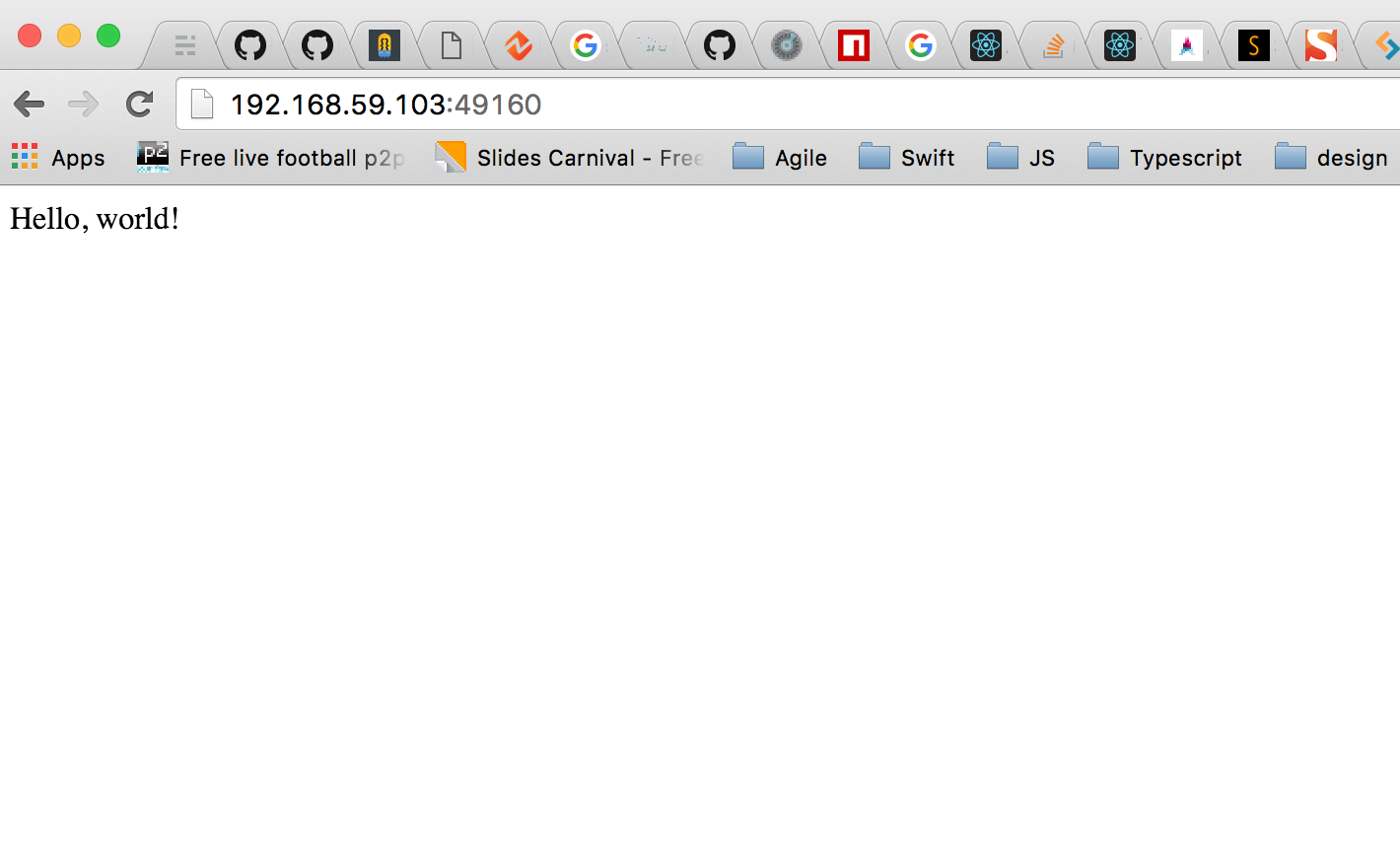Image resolution: width=1400 pixels, height=858 pixels.
Task: Expand the Agile bookmarks folder
Action: click(x=780, y=158)
